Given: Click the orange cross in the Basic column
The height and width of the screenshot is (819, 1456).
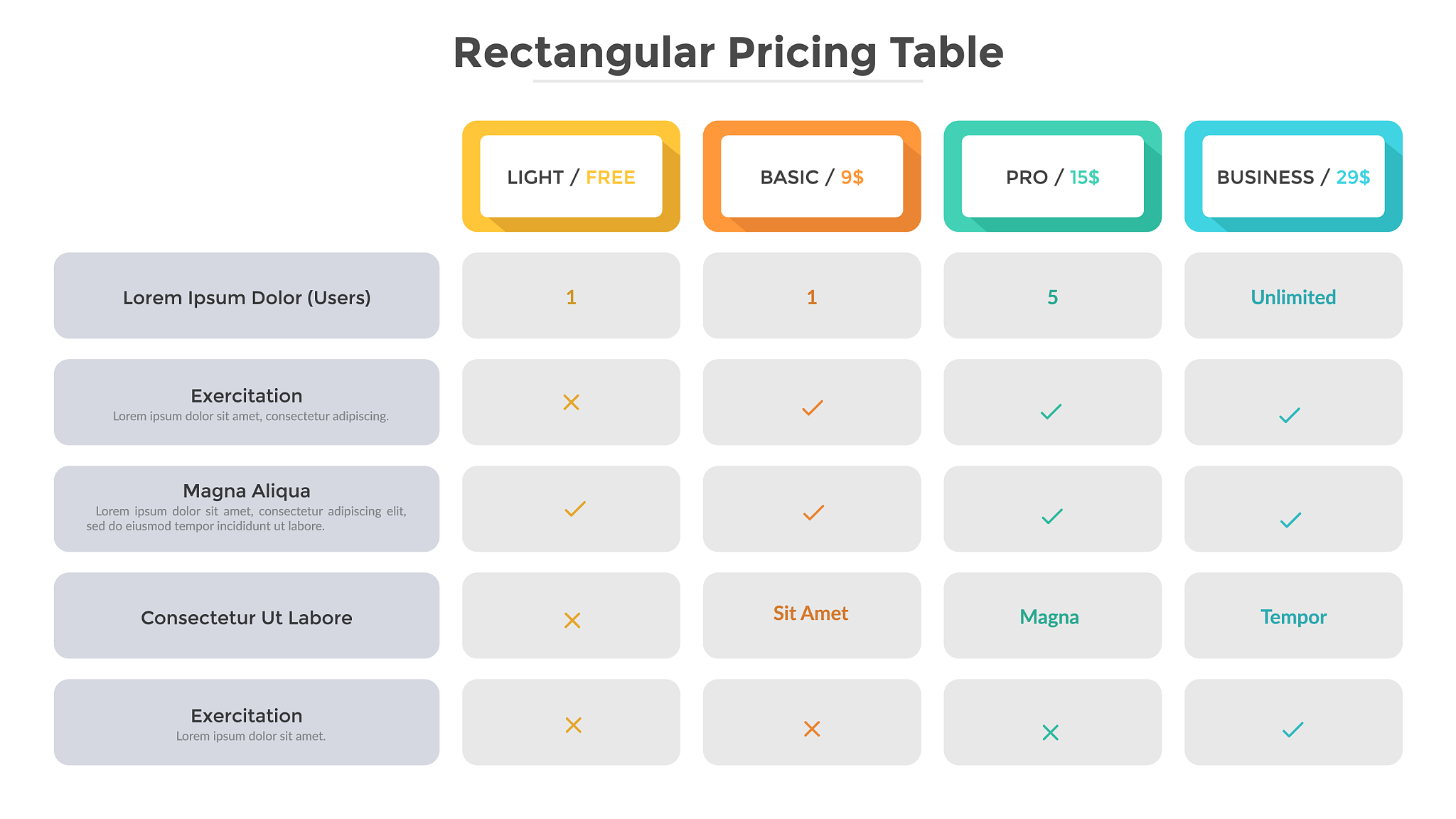Looking at the screenshot, I should (x=812, y=729).
